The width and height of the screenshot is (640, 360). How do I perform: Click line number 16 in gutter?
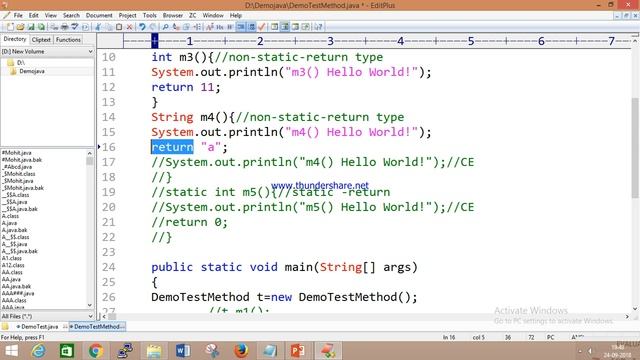(x=109, y=147)
